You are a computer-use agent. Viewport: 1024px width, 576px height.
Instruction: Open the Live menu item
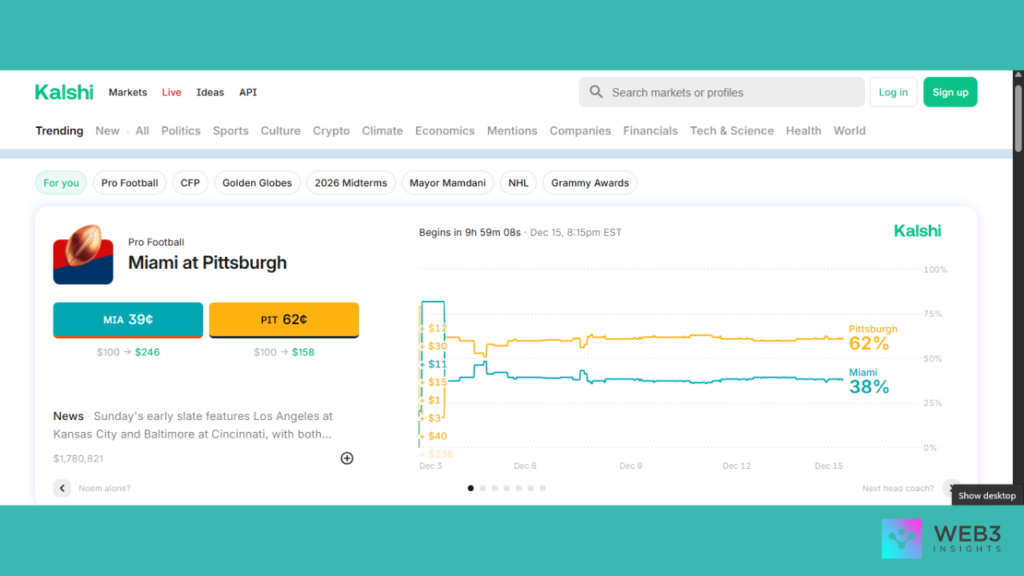click(x=172, y=92)
